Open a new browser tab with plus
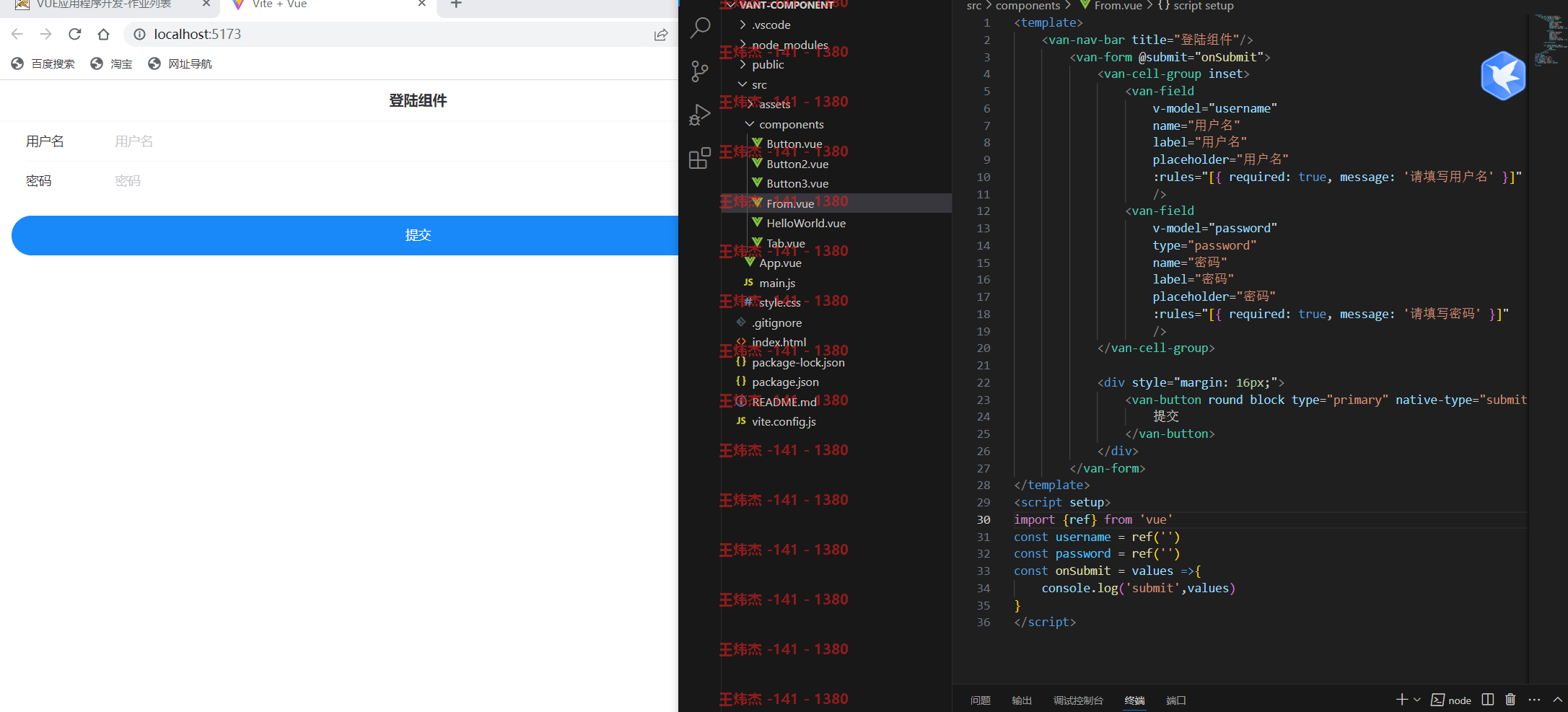 tap(456, 4)
